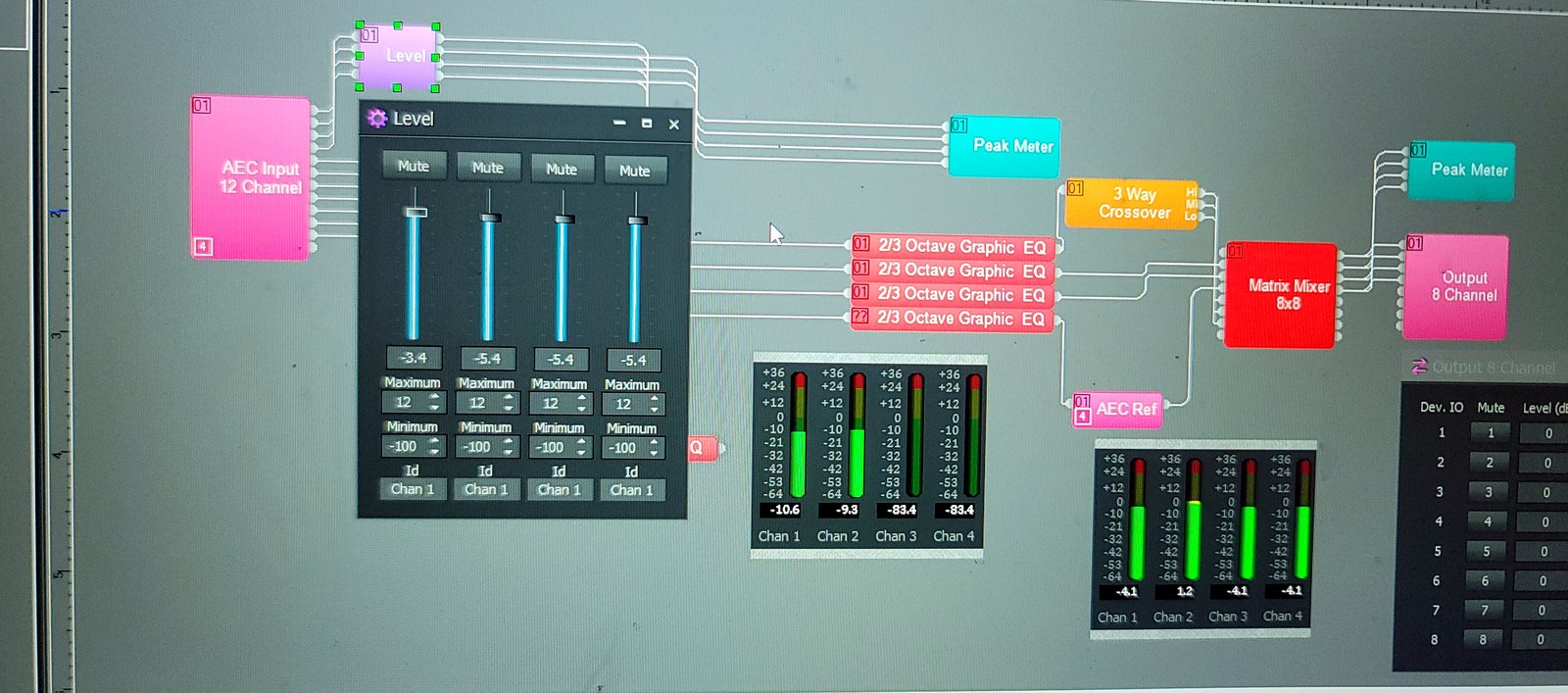The height and width of the screenshot is (693, 1568).
Task: Toggle Mute button 8 in Output 8 Channel panel
Action: click(1483, 639)
